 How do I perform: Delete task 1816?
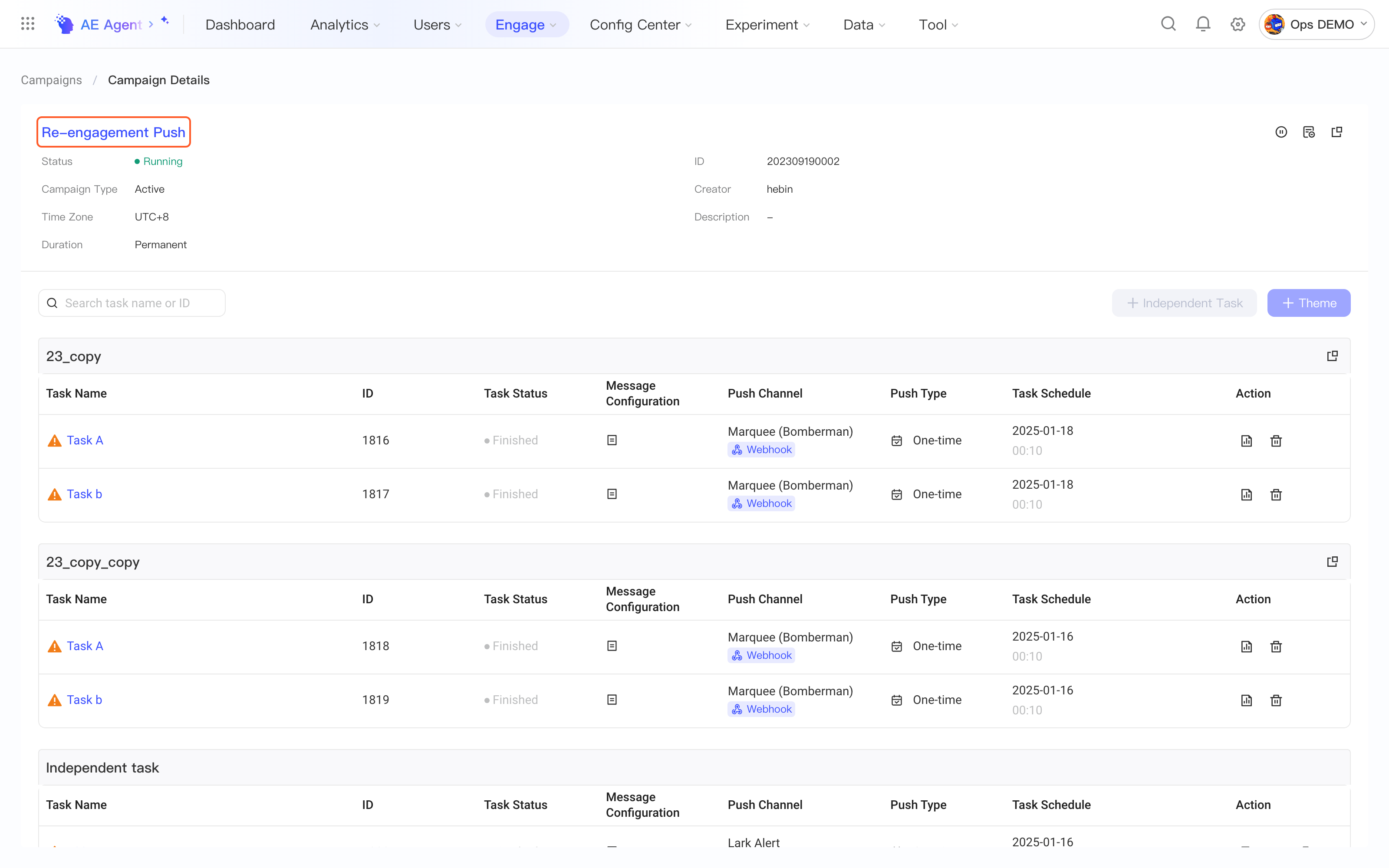point(1276,441)
